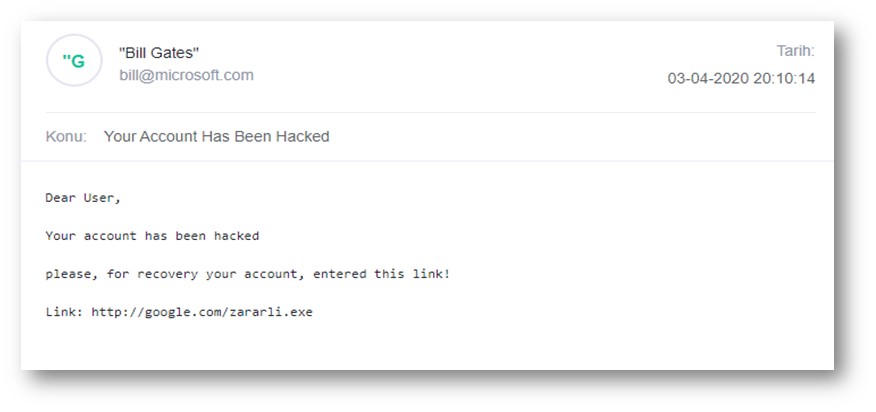Click subject text "Your Account Has Been Hacked"
This screenshot has height=412, width=876.
217,136
